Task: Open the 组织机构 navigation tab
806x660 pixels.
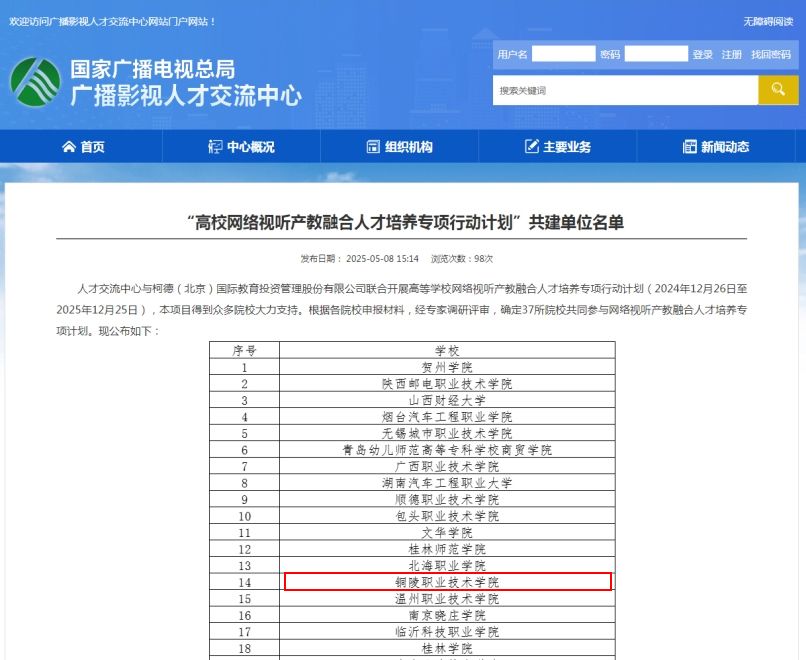Action: tap(399, 147)
